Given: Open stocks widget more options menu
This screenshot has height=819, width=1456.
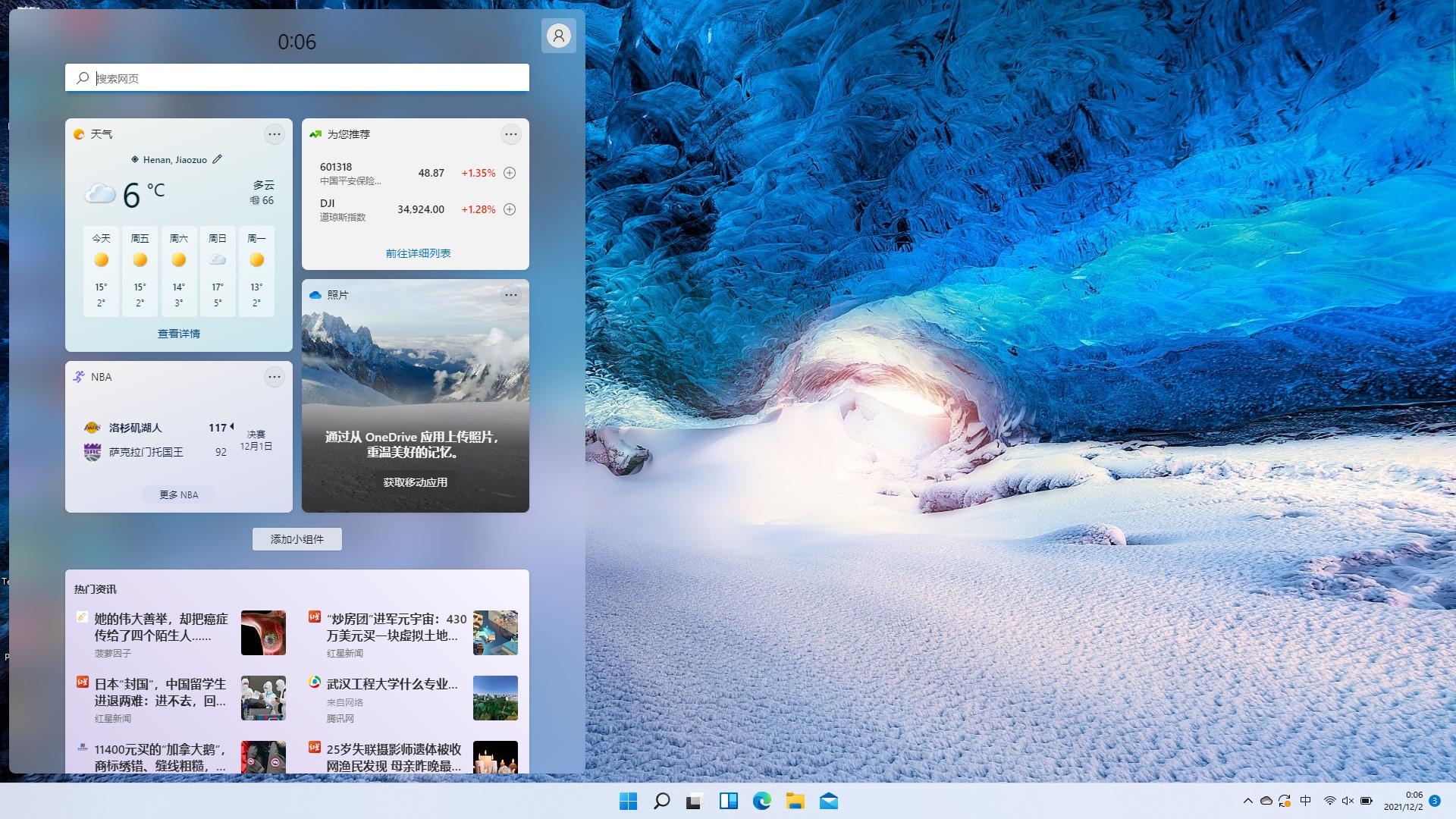Looking at the screenshot, I should tap(510, 134).
